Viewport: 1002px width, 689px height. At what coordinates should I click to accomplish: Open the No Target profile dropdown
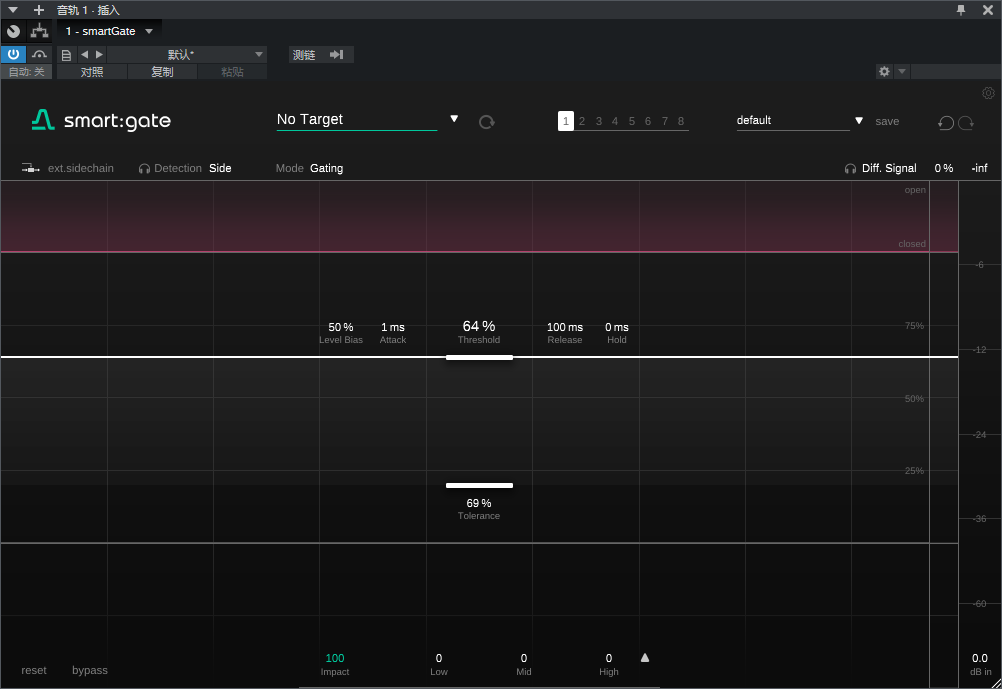454,119
